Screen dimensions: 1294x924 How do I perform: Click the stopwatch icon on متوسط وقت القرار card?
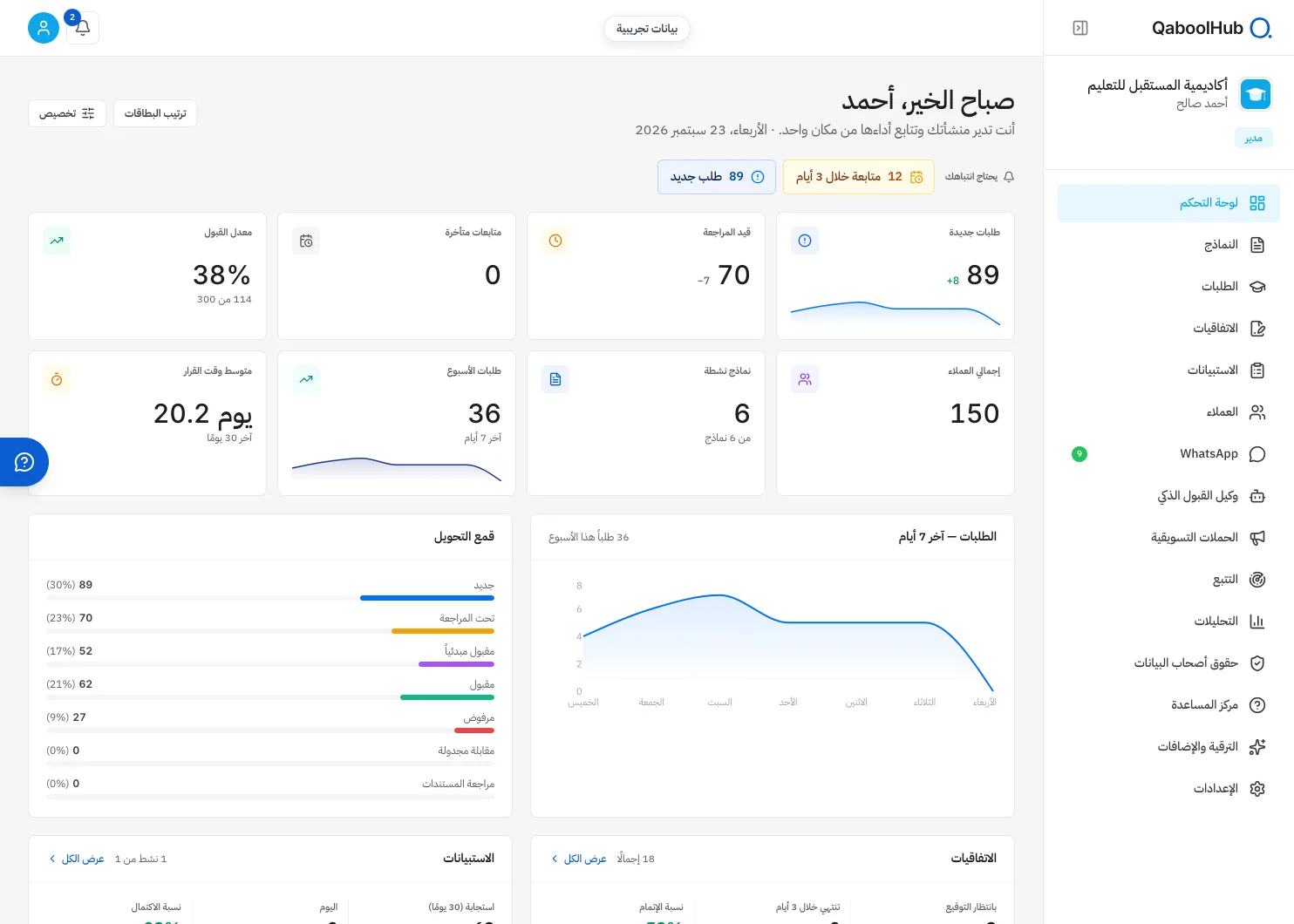[57, 379]
